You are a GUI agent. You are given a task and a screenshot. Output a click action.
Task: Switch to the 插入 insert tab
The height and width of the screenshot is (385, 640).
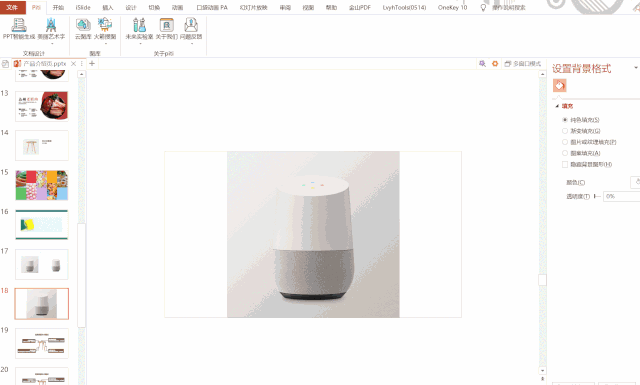108,7
